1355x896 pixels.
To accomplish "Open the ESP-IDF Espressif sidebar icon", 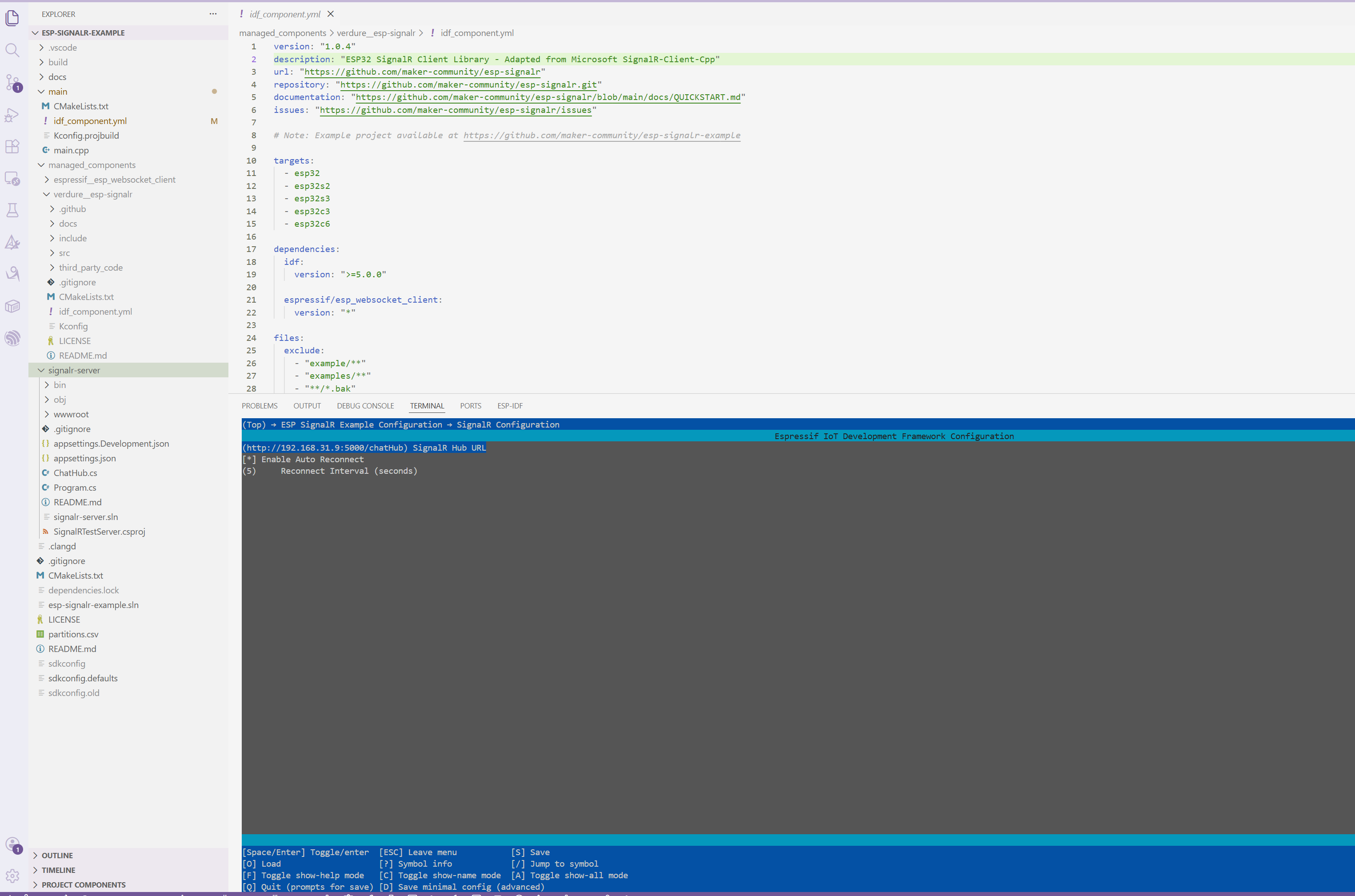I will [12, 338].
